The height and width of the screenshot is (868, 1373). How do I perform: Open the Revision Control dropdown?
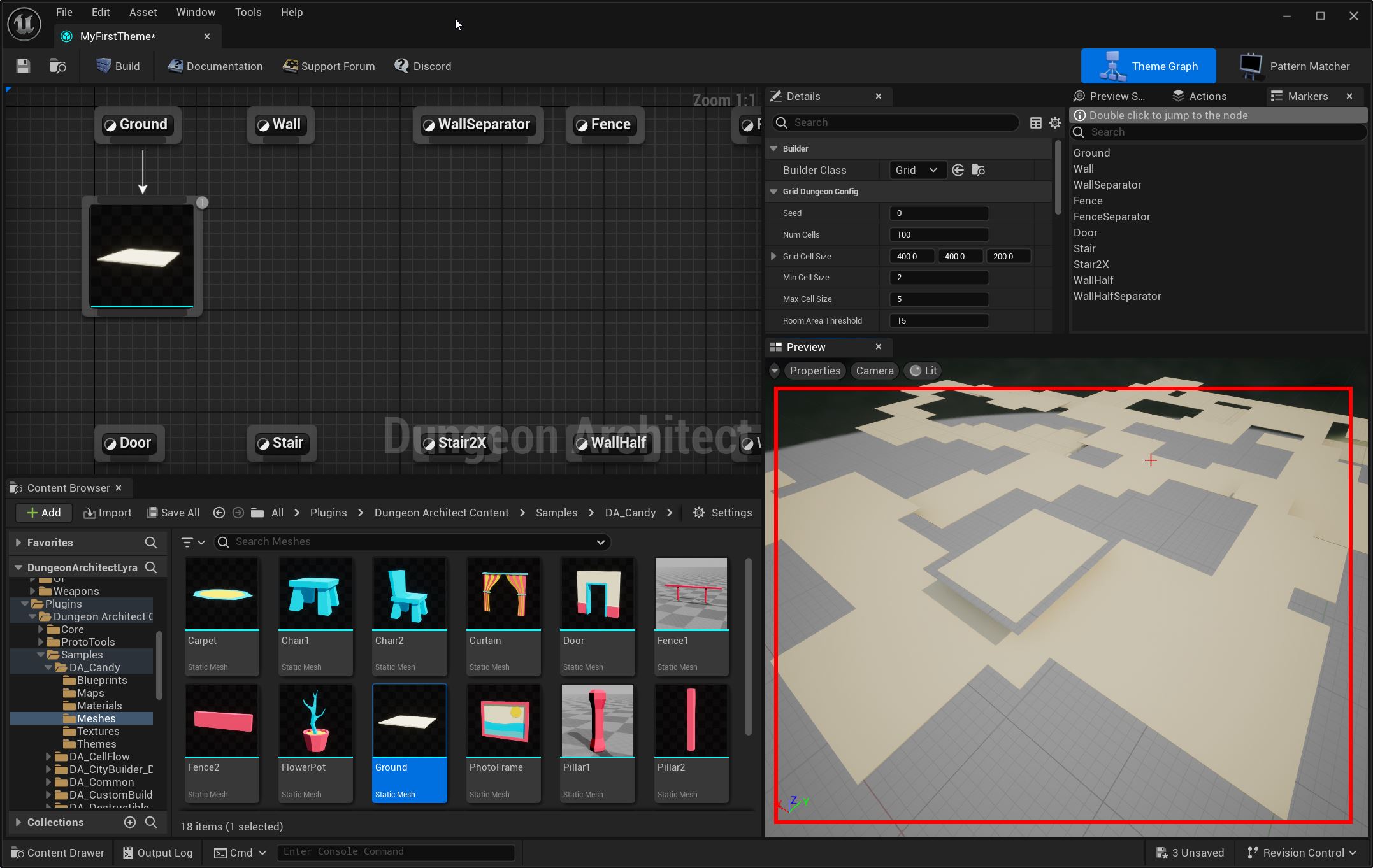tap(1302, 853)
